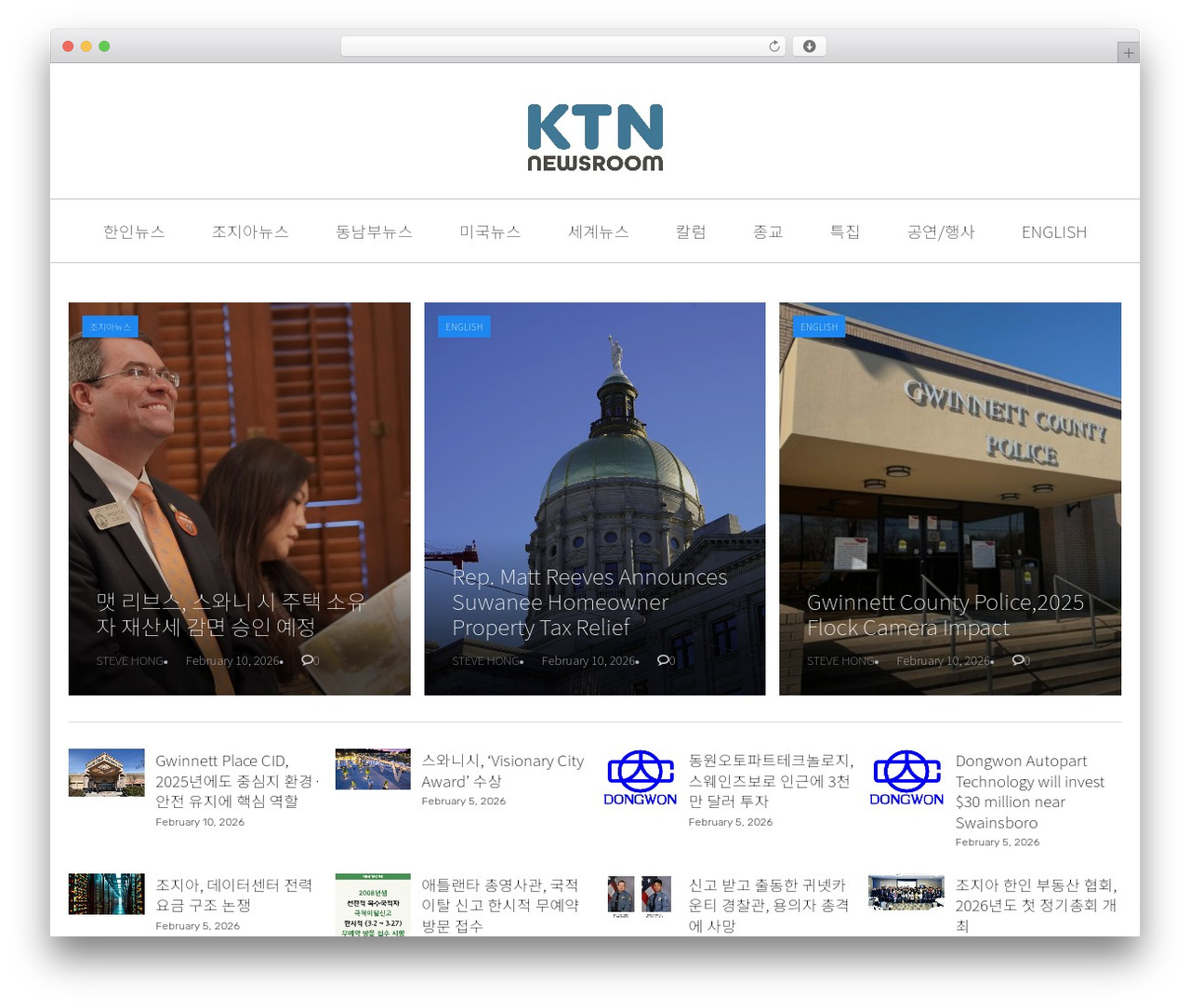The width and height of the screenshot is (1190, 1008).
Task: Open the 조지아뉴스 menu
Action: pyautogui.click(x=250, y=232)
